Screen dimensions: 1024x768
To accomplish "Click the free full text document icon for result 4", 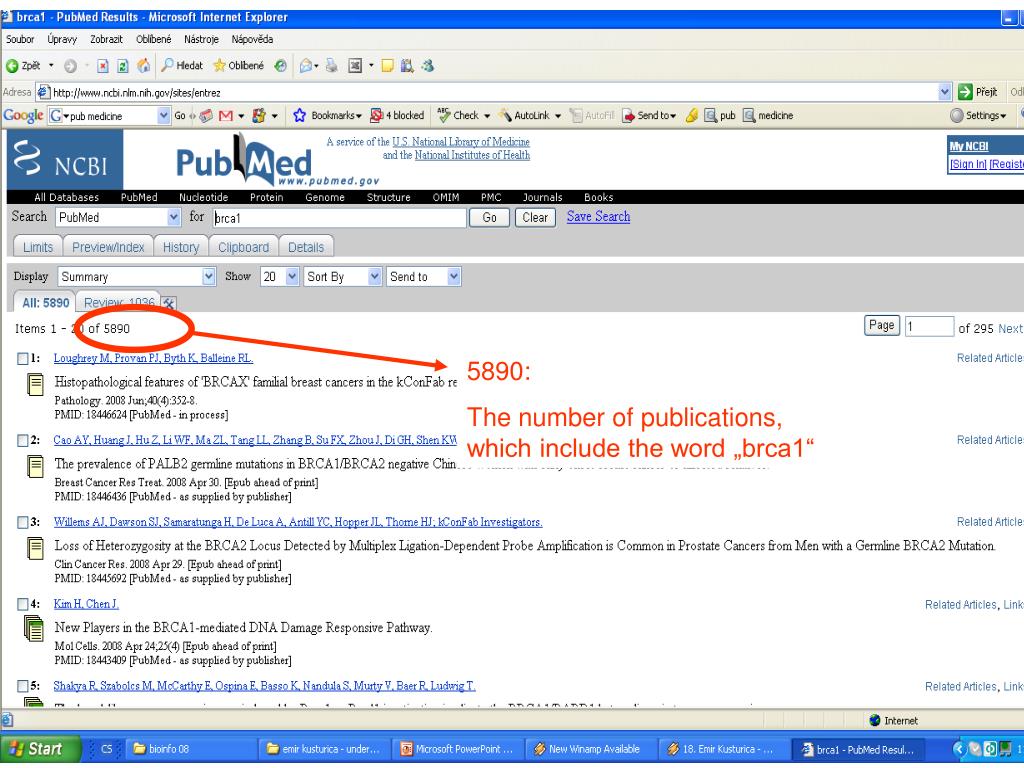I will pos(33,628).
